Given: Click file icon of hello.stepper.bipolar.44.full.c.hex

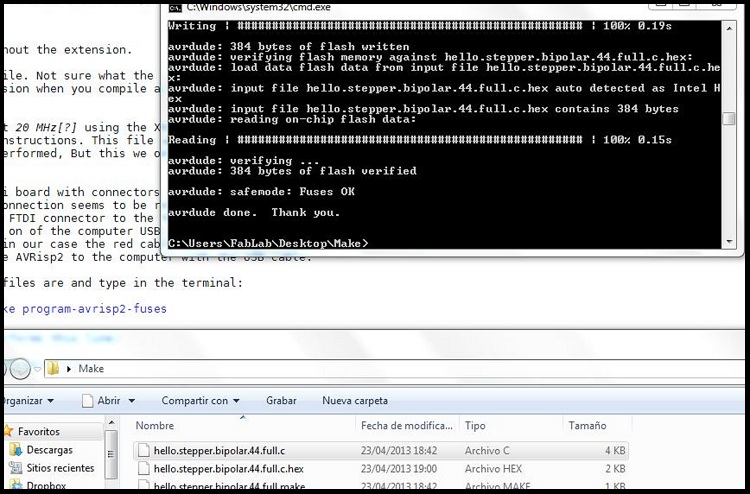Looking at the screenshot, I should 143,469.
